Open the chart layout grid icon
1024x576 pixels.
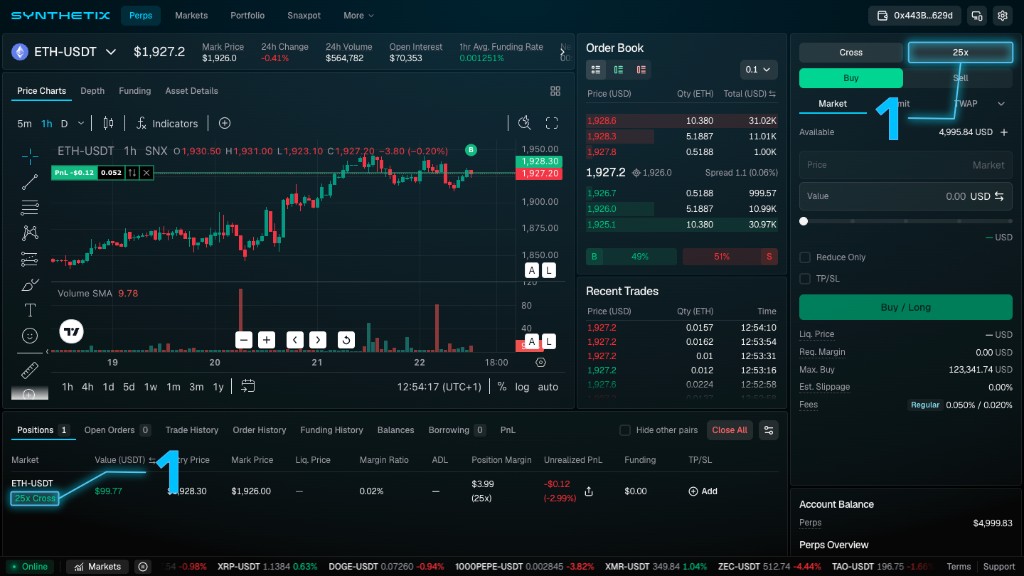tap(555, 91)
